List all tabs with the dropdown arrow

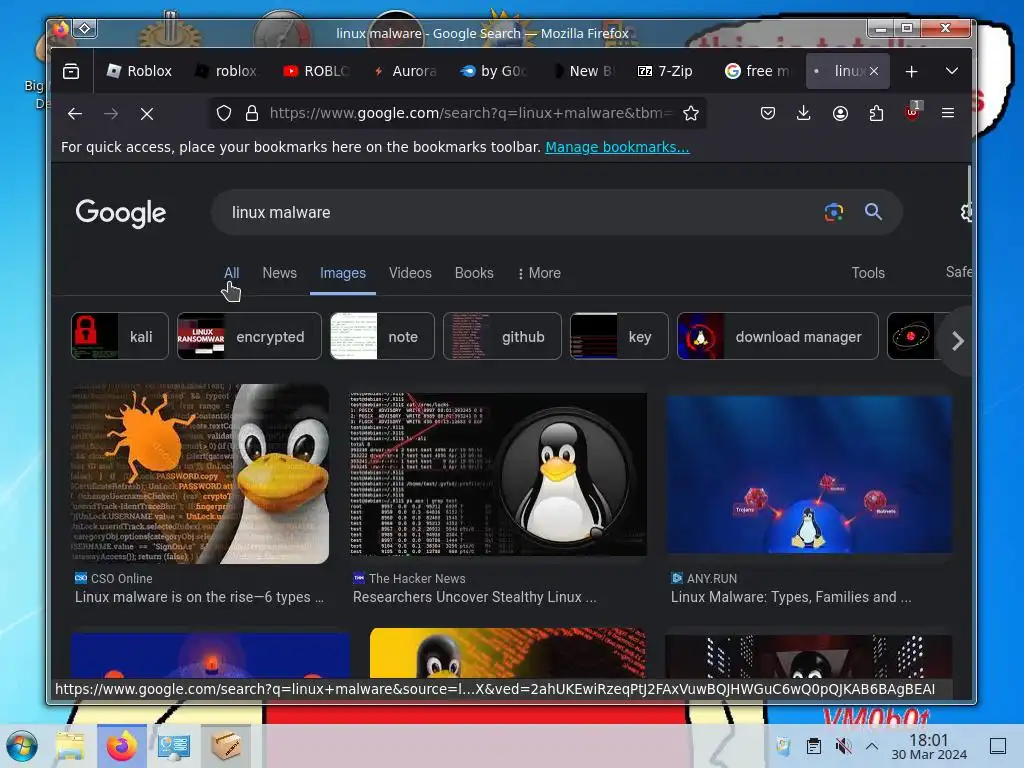coord(952,71)
